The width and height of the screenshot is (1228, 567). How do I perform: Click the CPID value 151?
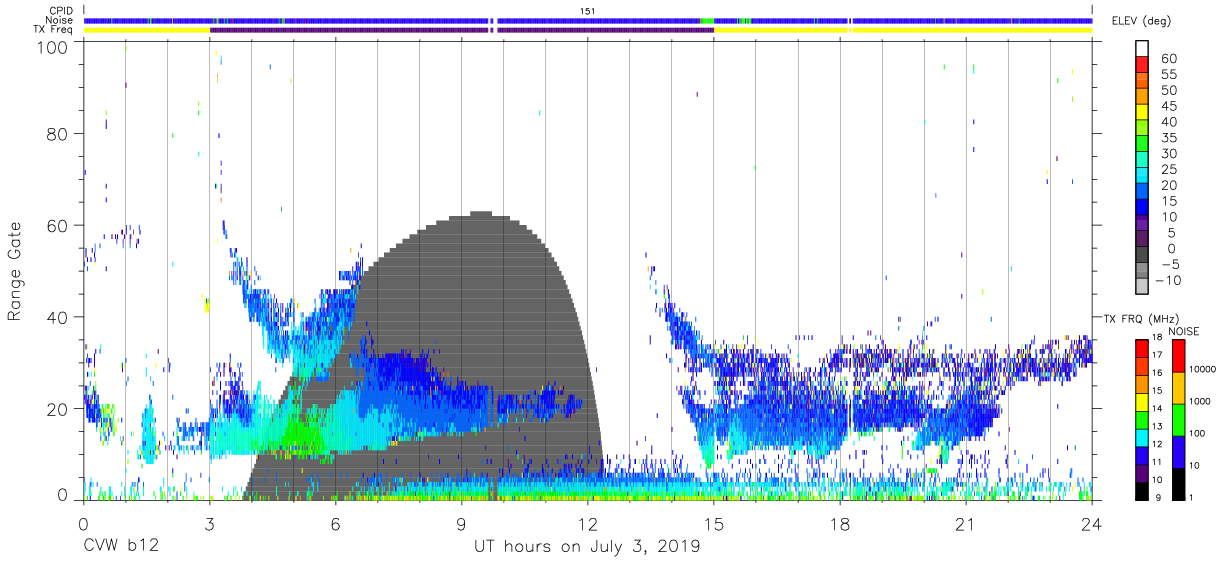pyautogui.click(x=587, y=11)
